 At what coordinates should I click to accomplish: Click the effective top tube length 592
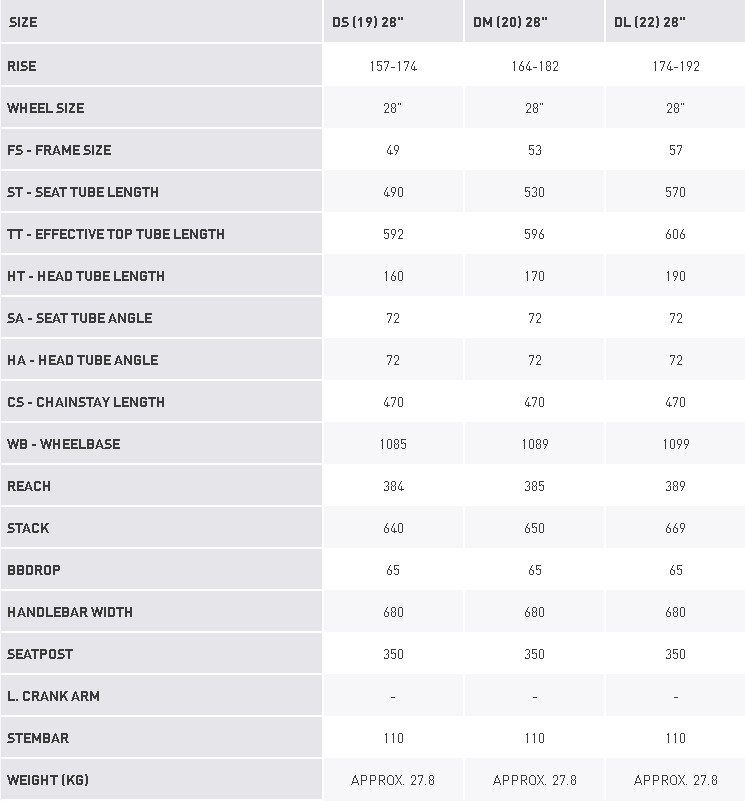click(x=393, y=234)
